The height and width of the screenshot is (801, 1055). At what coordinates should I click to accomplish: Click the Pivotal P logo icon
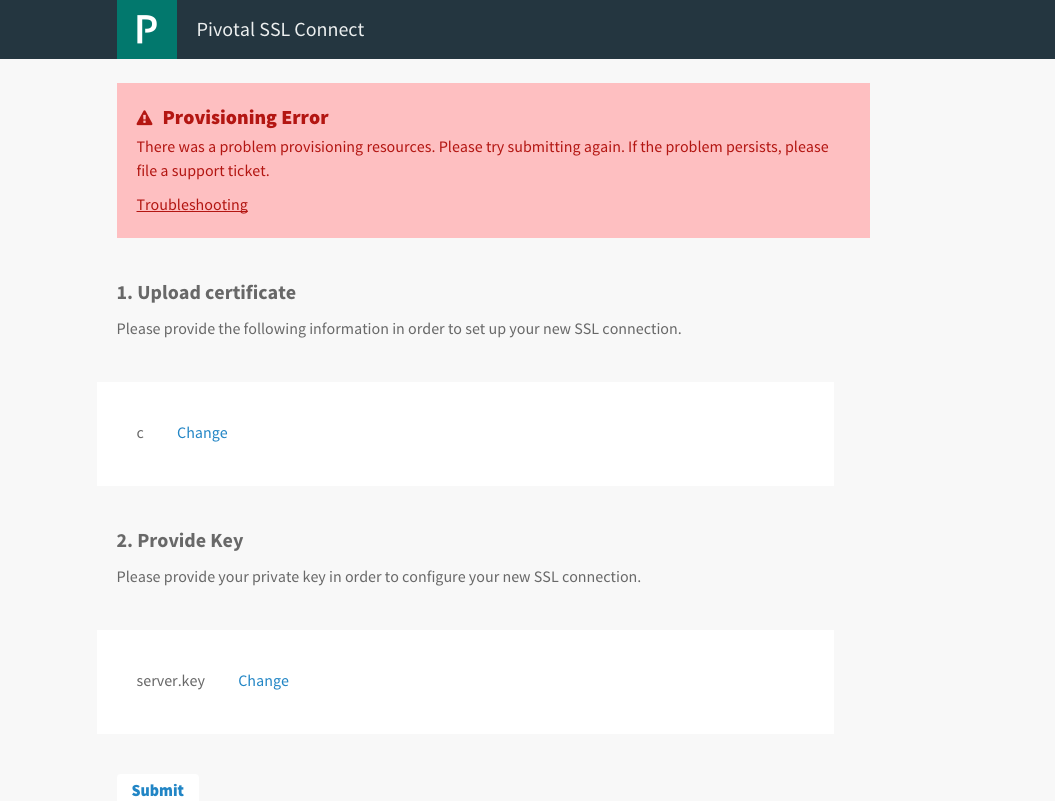click(x=147, y=29)
